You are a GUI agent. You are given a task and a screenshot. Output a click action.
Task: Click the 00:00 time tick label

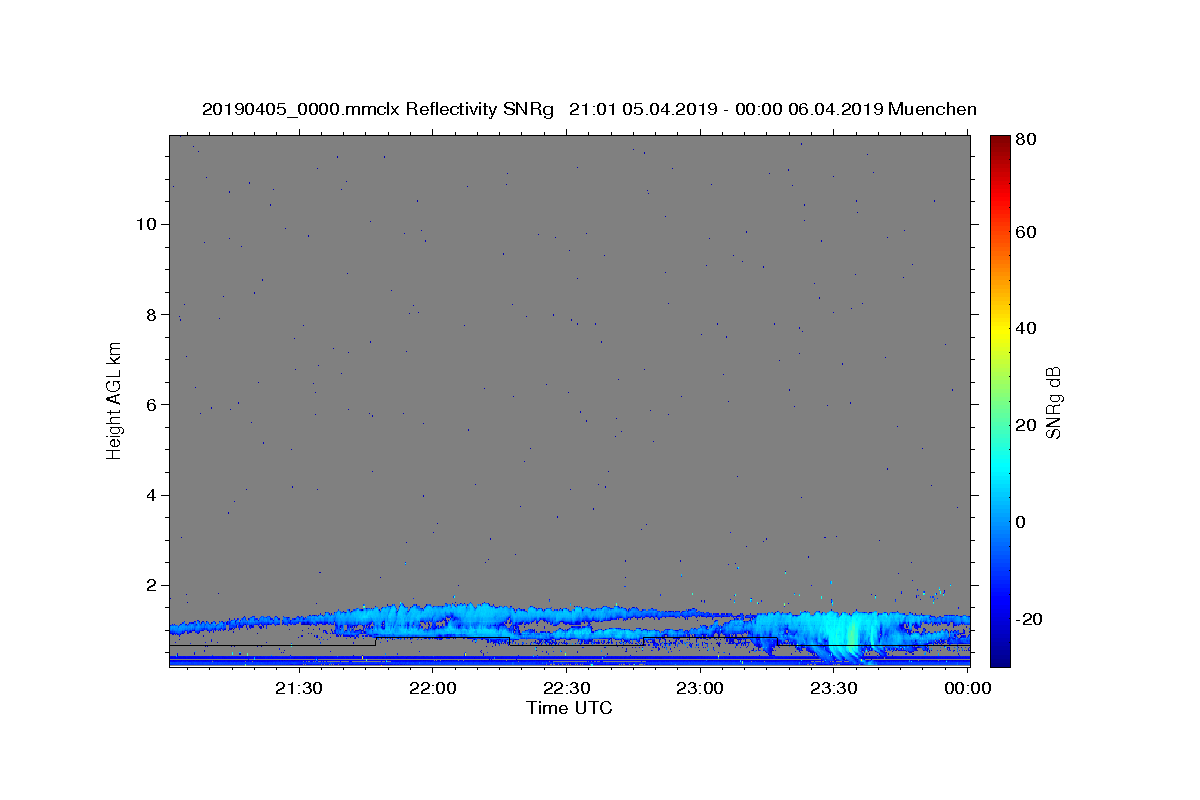[x=968, y=689]
